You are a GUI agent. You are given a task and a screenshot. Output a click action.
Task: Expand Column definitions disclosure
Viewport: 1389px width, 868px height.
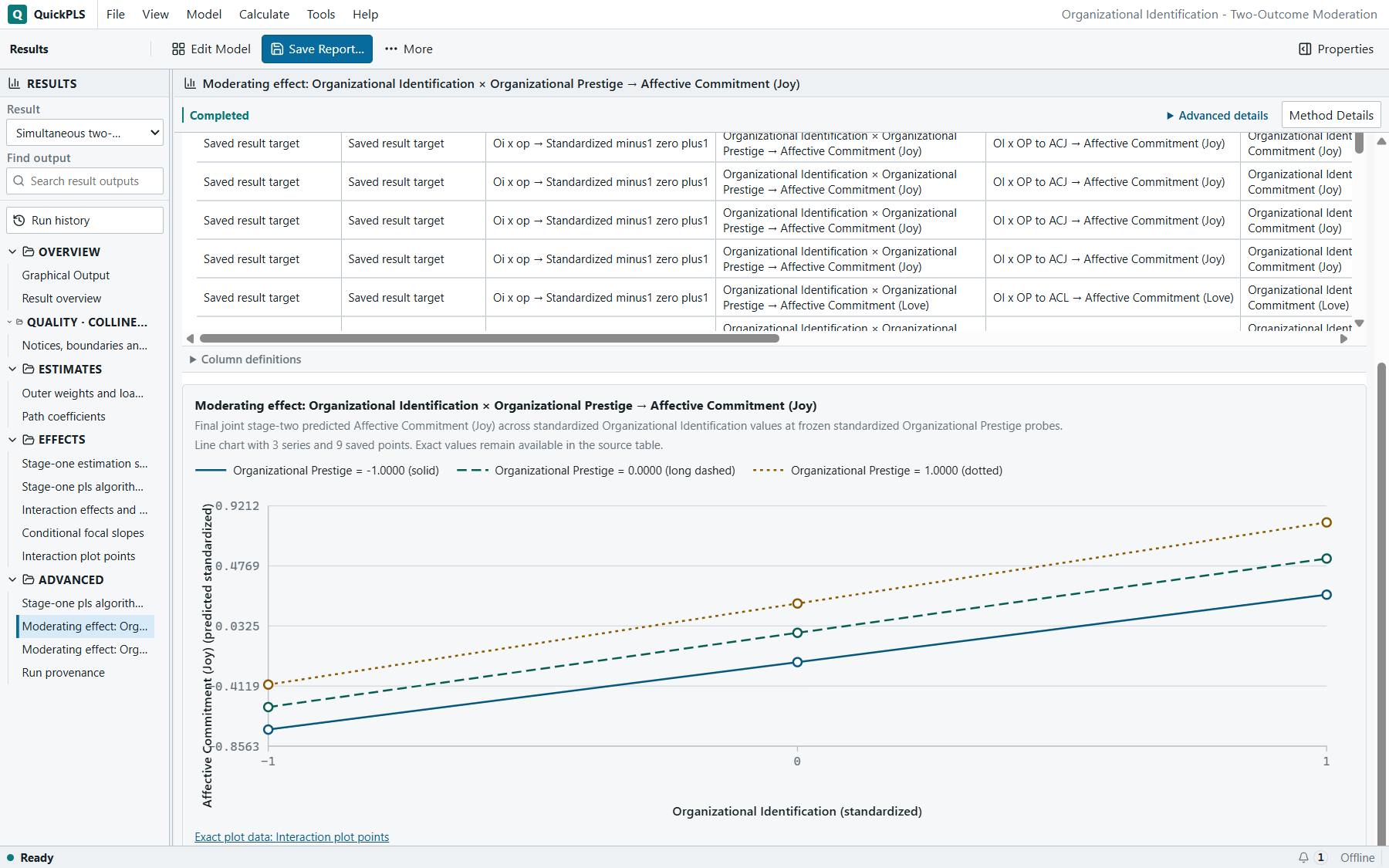(245, 360)
